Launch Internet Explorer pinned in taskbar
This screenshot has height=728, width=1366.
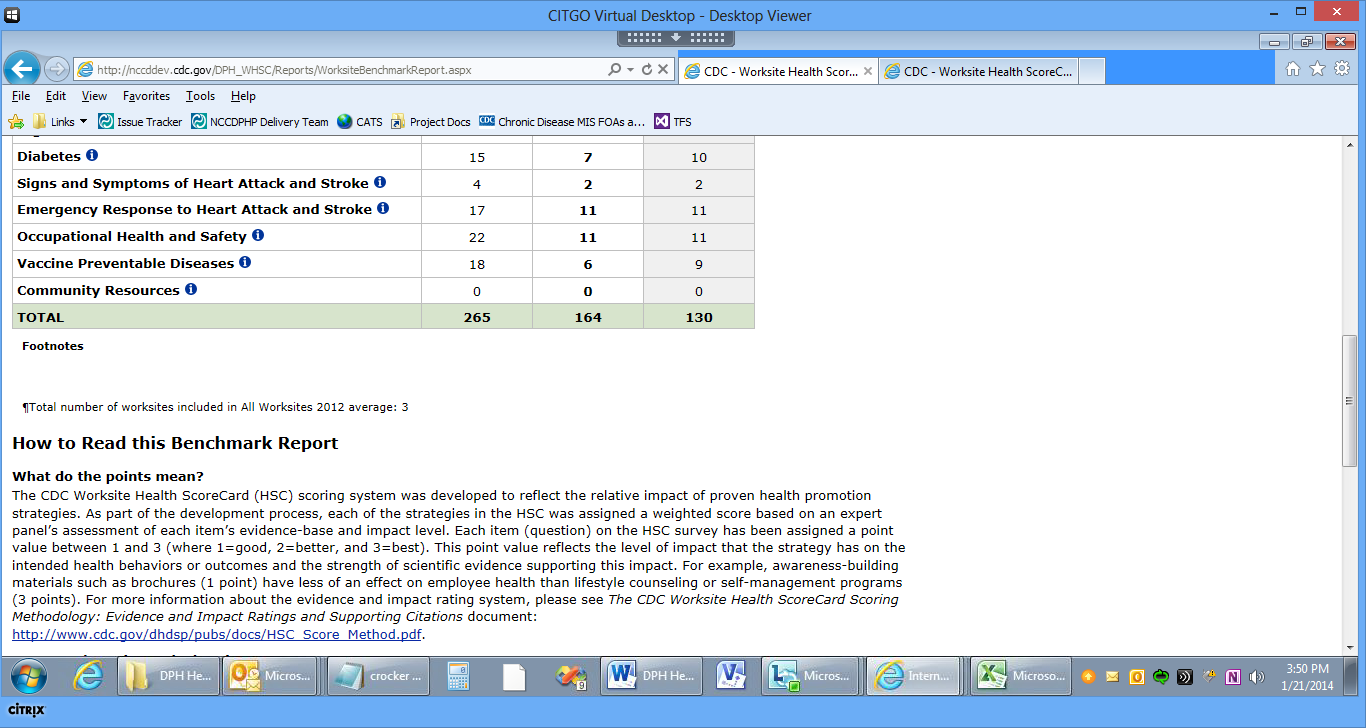point(89,676)
